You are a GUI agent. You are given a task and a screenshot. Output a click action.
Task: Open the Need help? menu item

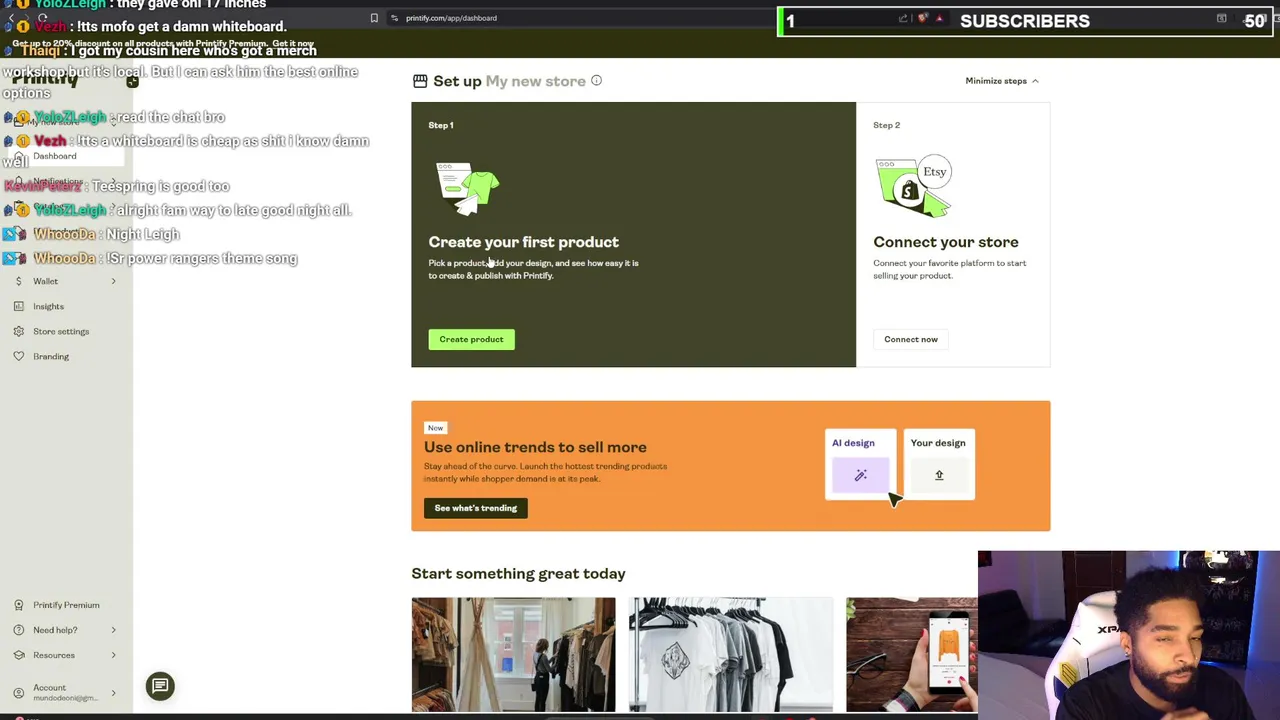point(55,630)
